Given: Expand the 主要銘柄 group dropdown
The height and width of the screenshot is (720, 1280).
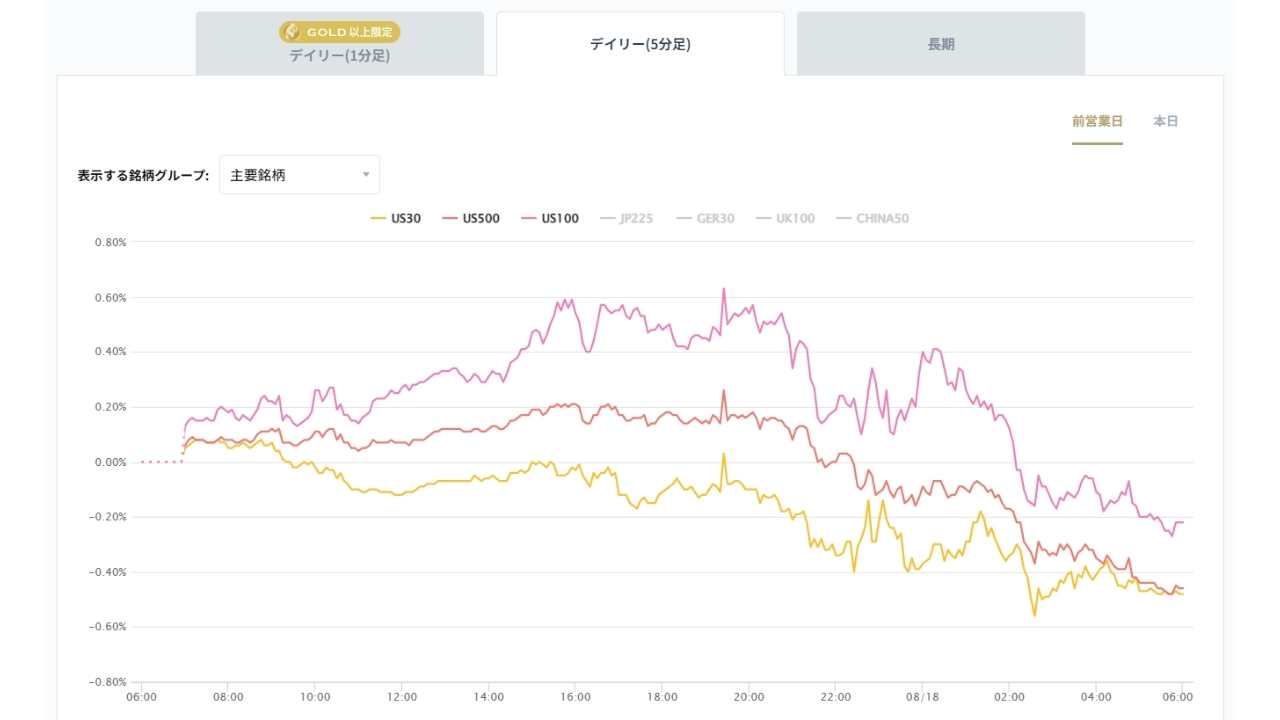Looking at the screenshot, I should (299, 175).
